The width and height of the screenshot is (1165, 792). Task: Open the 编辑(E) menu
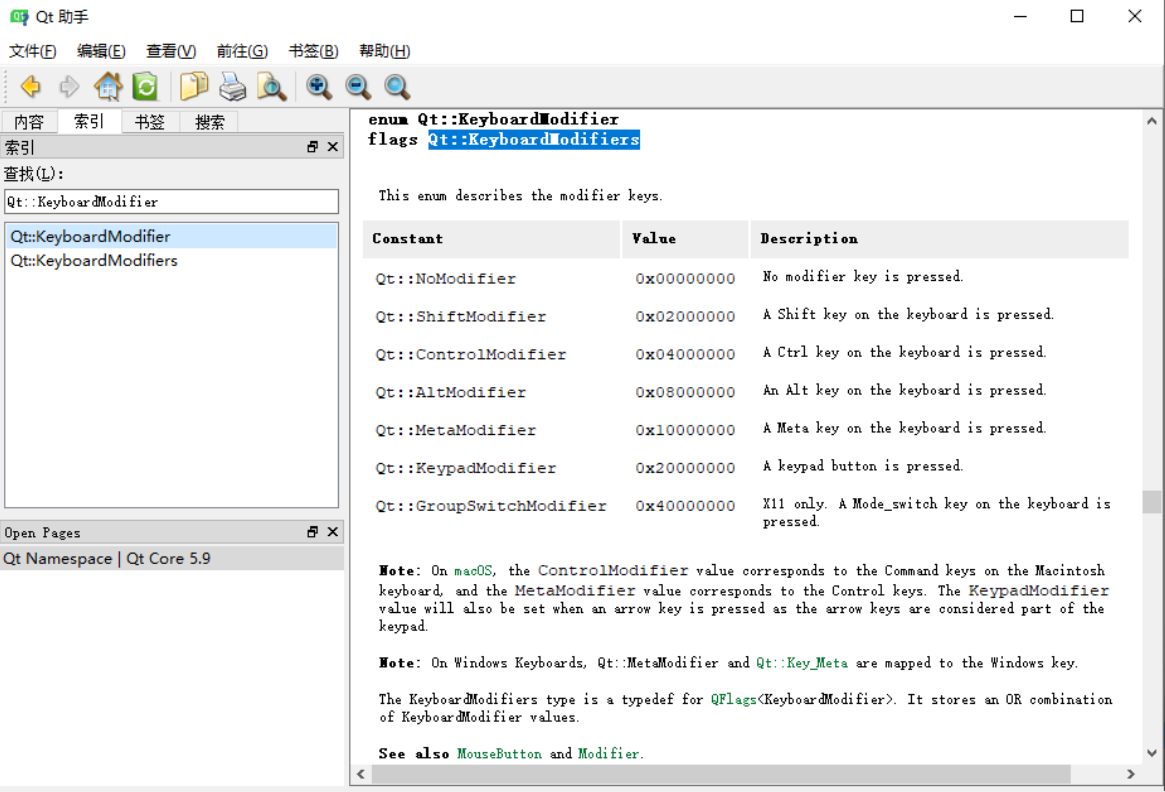(101, 51)
